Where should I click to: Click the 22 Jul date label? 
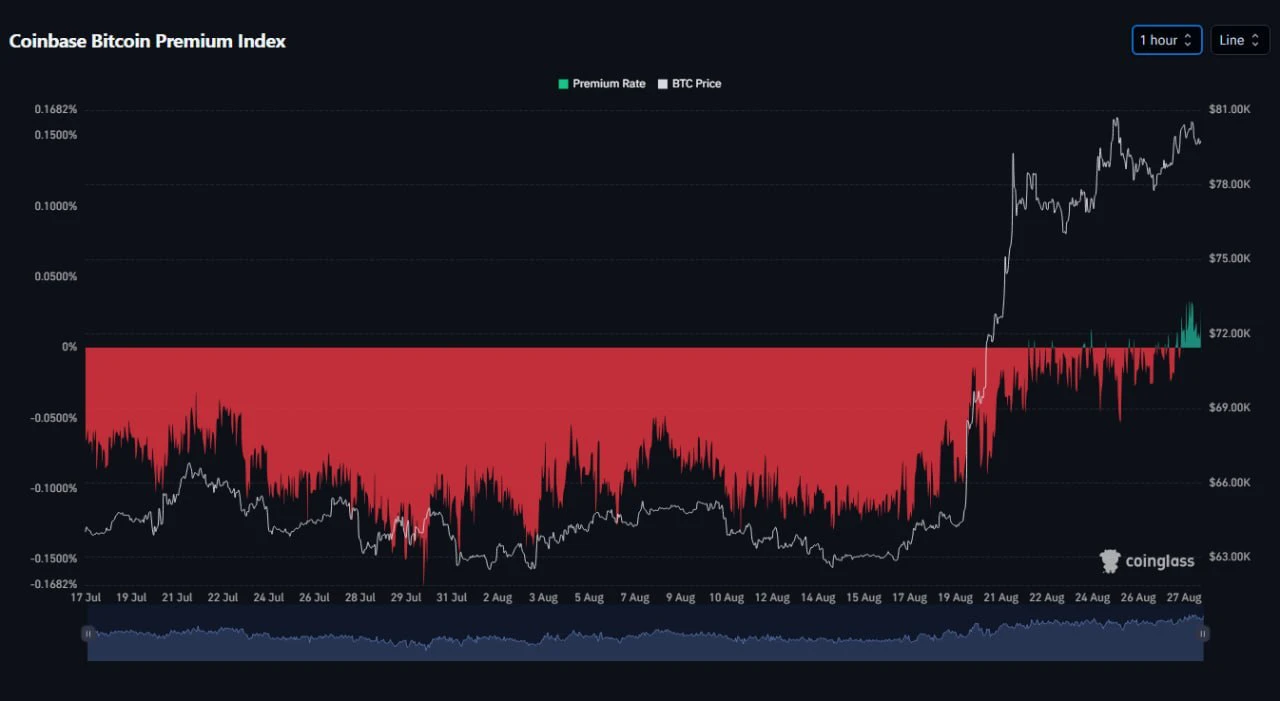222,598
